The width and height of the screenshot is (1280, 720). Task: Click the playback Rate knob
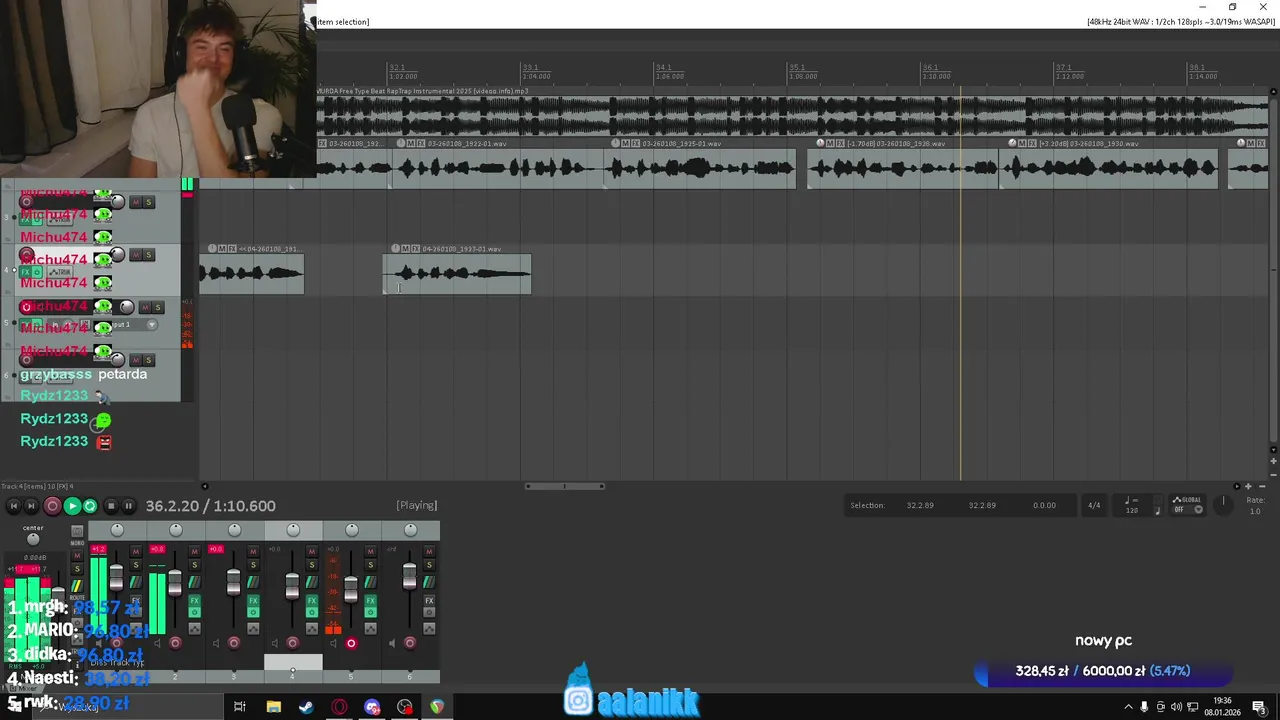[x=1223, y=505]
